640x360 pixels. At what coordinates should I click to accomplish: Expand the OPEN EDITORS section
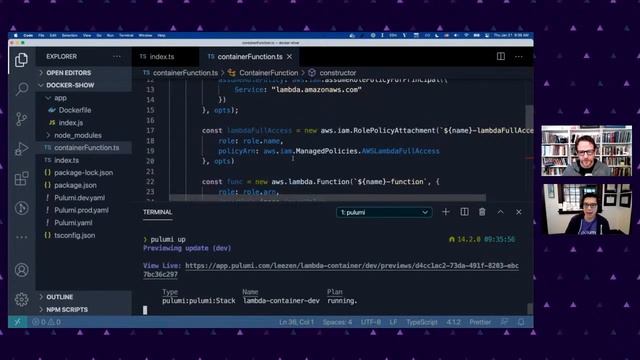[x=69, y=73]
